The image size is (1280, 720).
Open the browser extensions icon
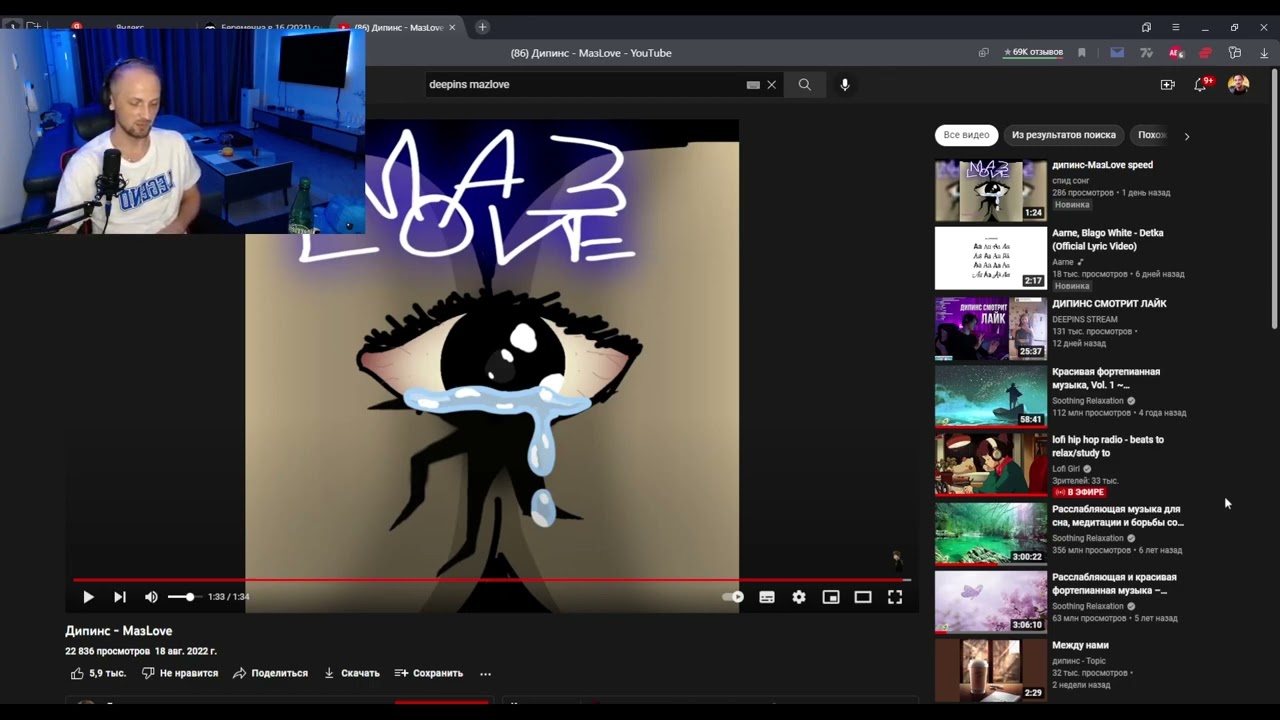(x=1235, y=53)
